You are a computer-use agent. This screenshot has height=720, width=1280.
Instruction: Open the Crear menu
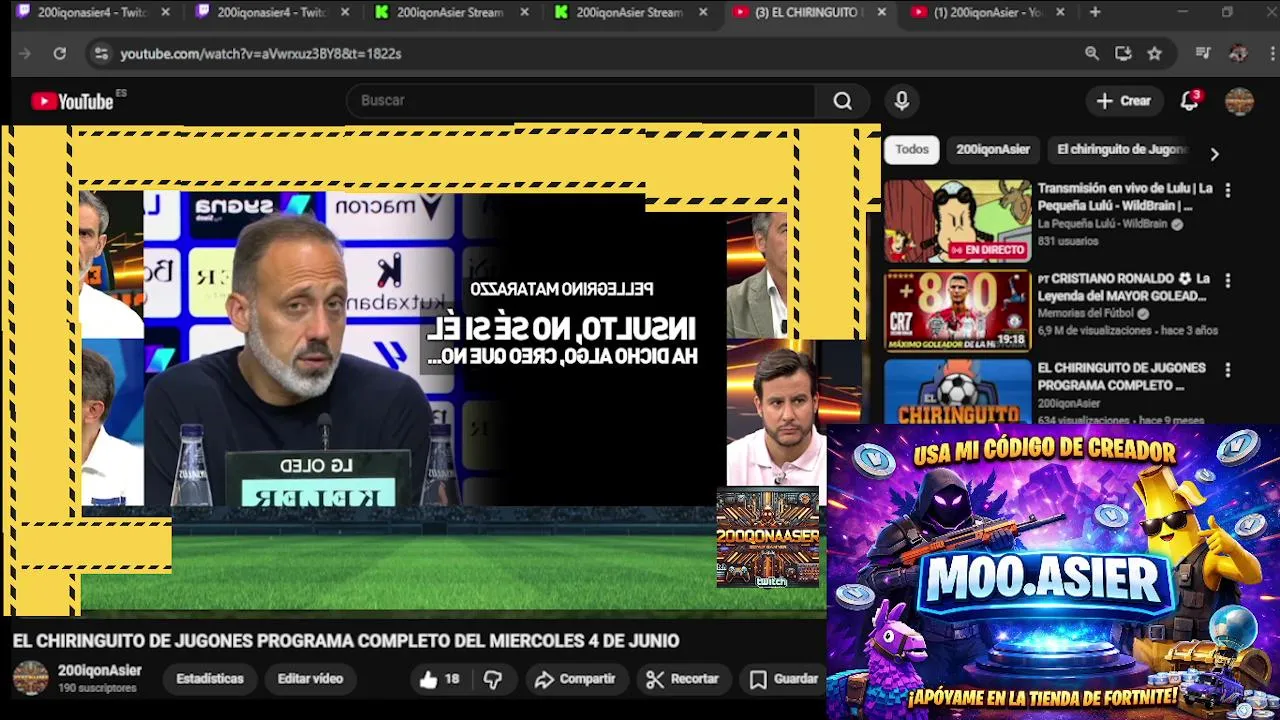1124,100
